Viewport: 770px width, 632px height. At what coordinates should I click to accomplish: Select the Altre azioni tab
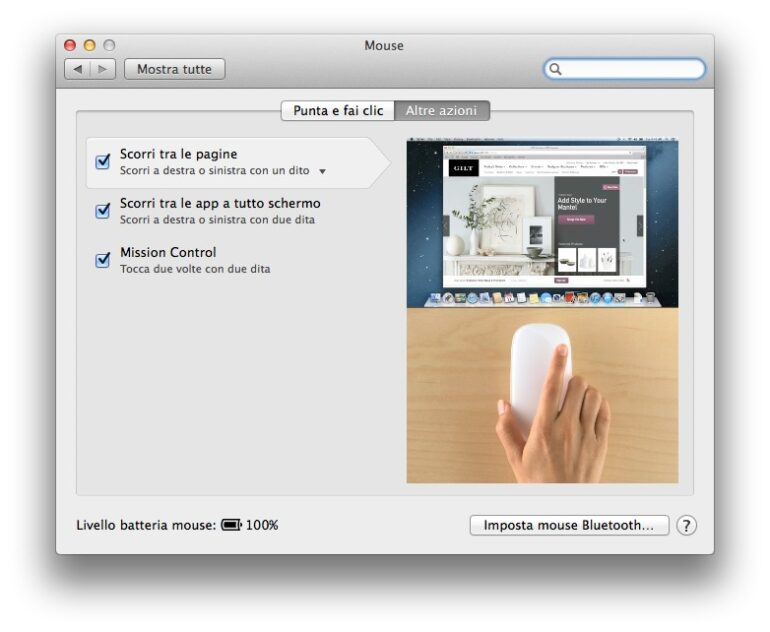pos(441,111)
